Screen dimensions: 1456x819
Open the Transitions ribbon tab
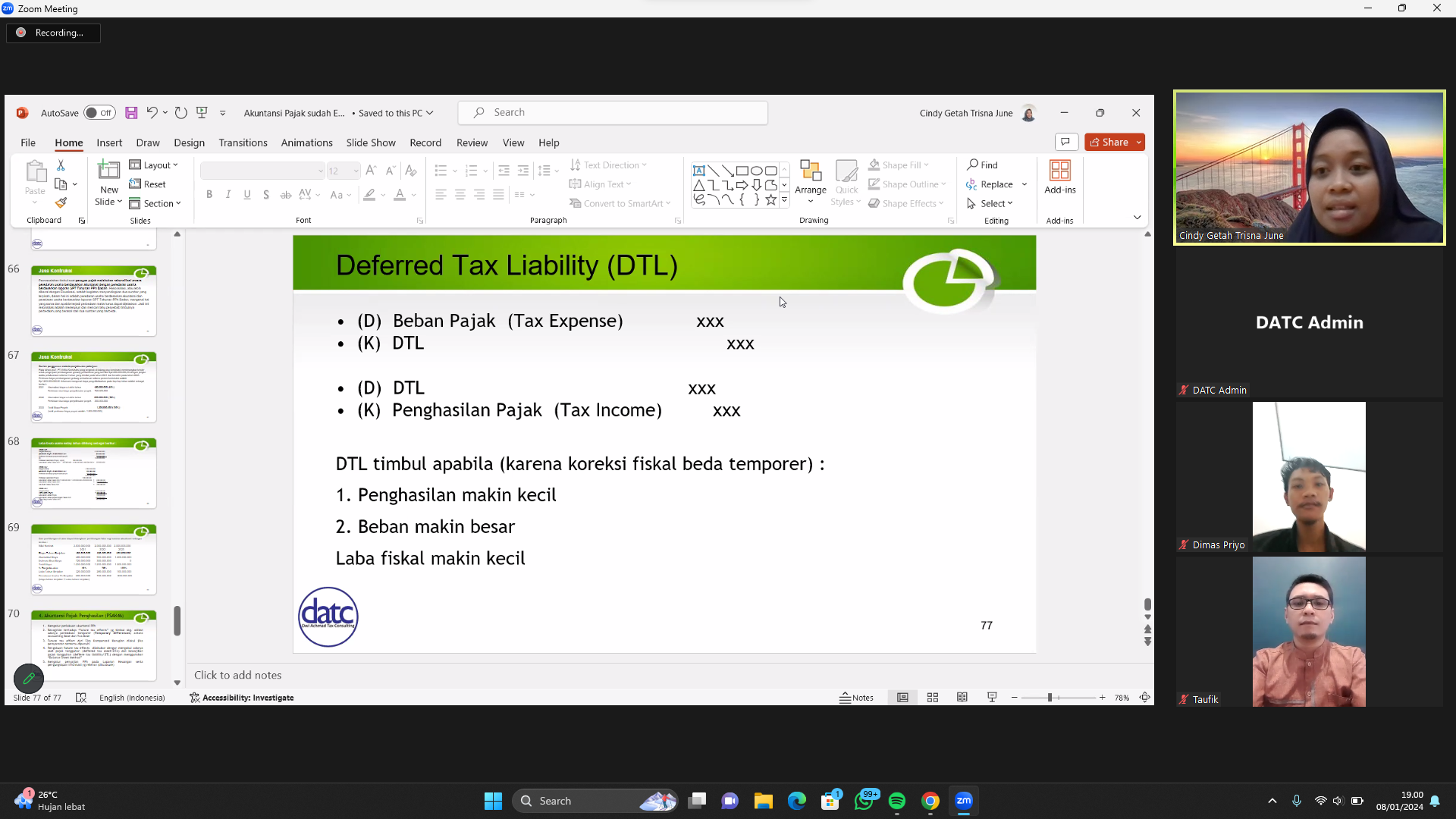coord(243,143)
